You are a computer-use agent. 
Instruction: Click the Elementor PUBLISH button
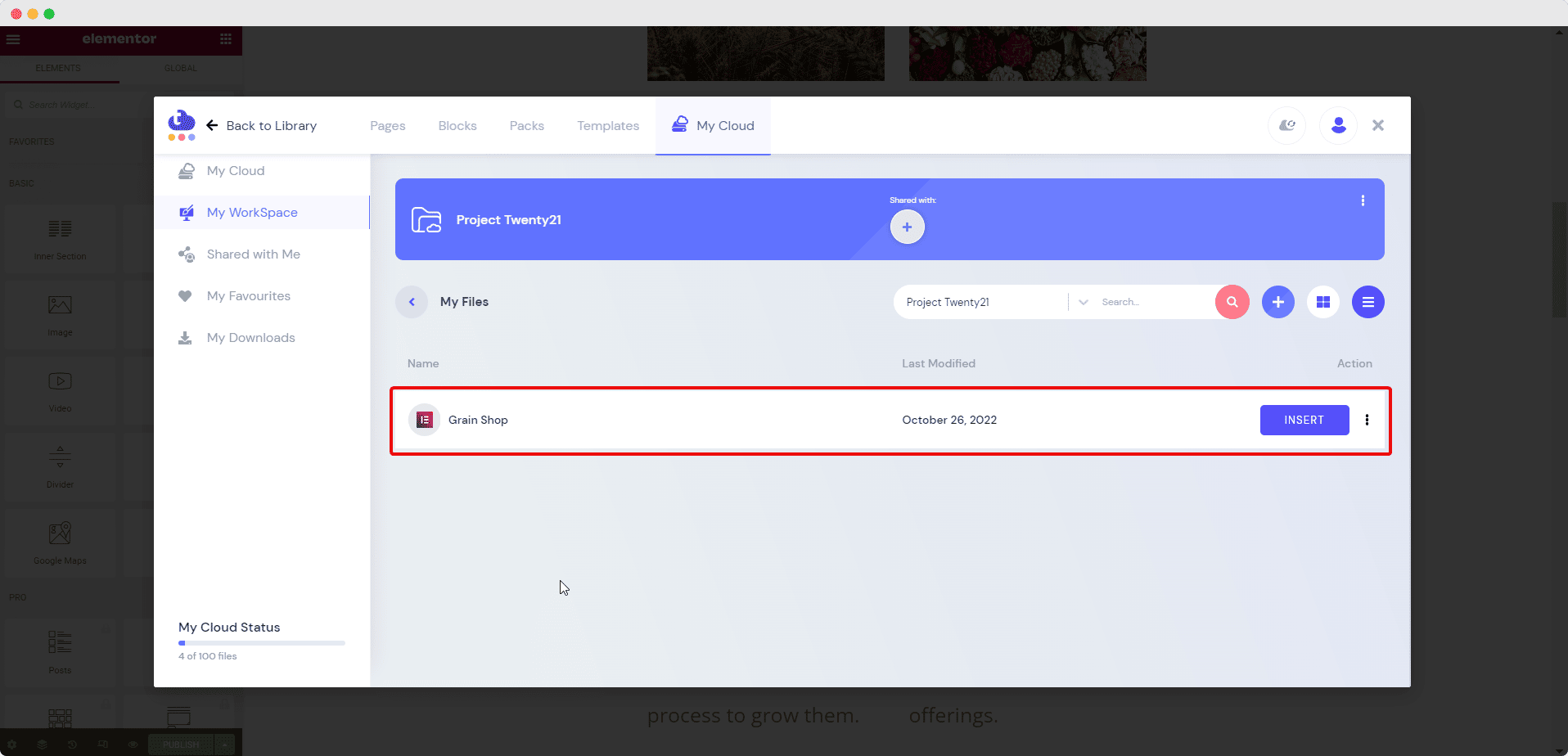(x=181, y=745)
